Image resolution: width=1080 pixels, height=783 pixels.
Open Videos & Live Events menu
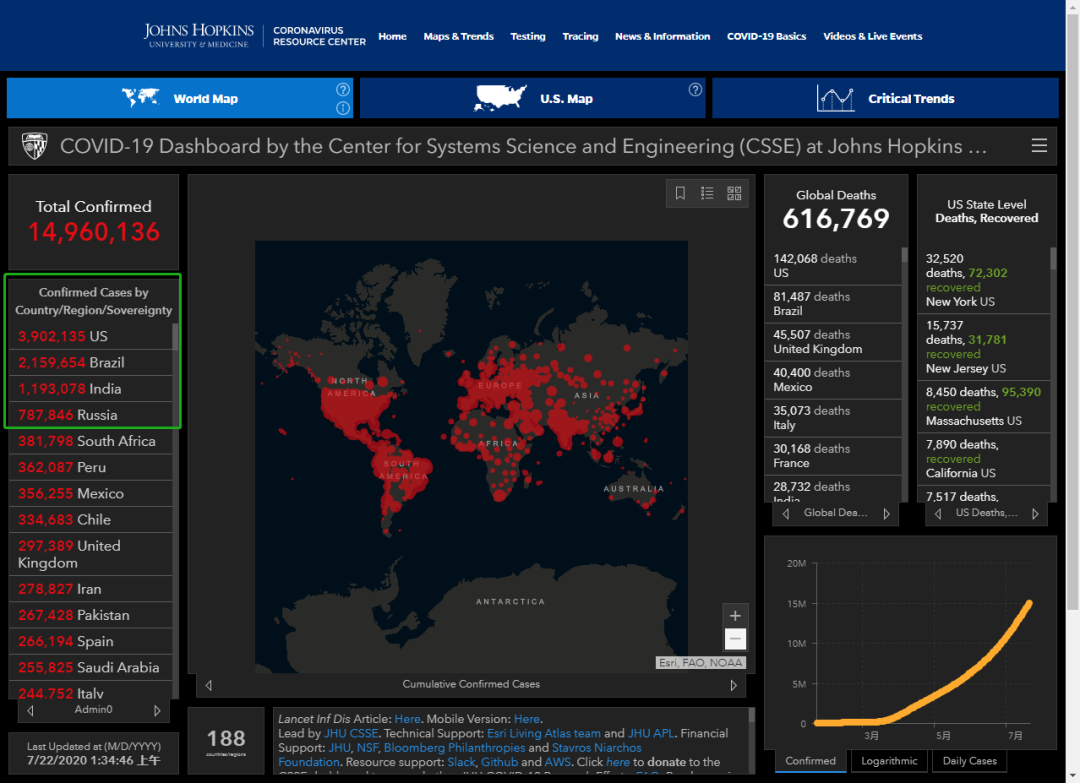pos(873,36)
